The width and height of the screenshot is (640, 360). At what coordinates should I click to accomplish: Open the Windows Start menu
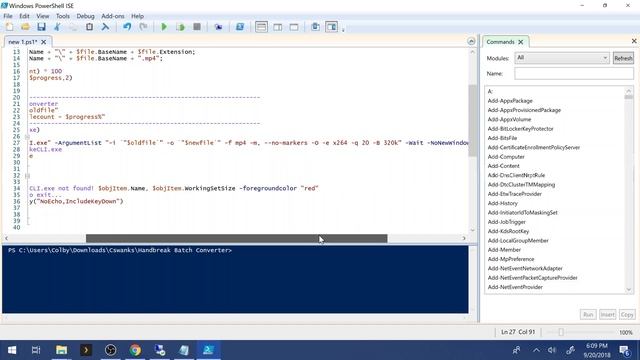coord(12,350)
